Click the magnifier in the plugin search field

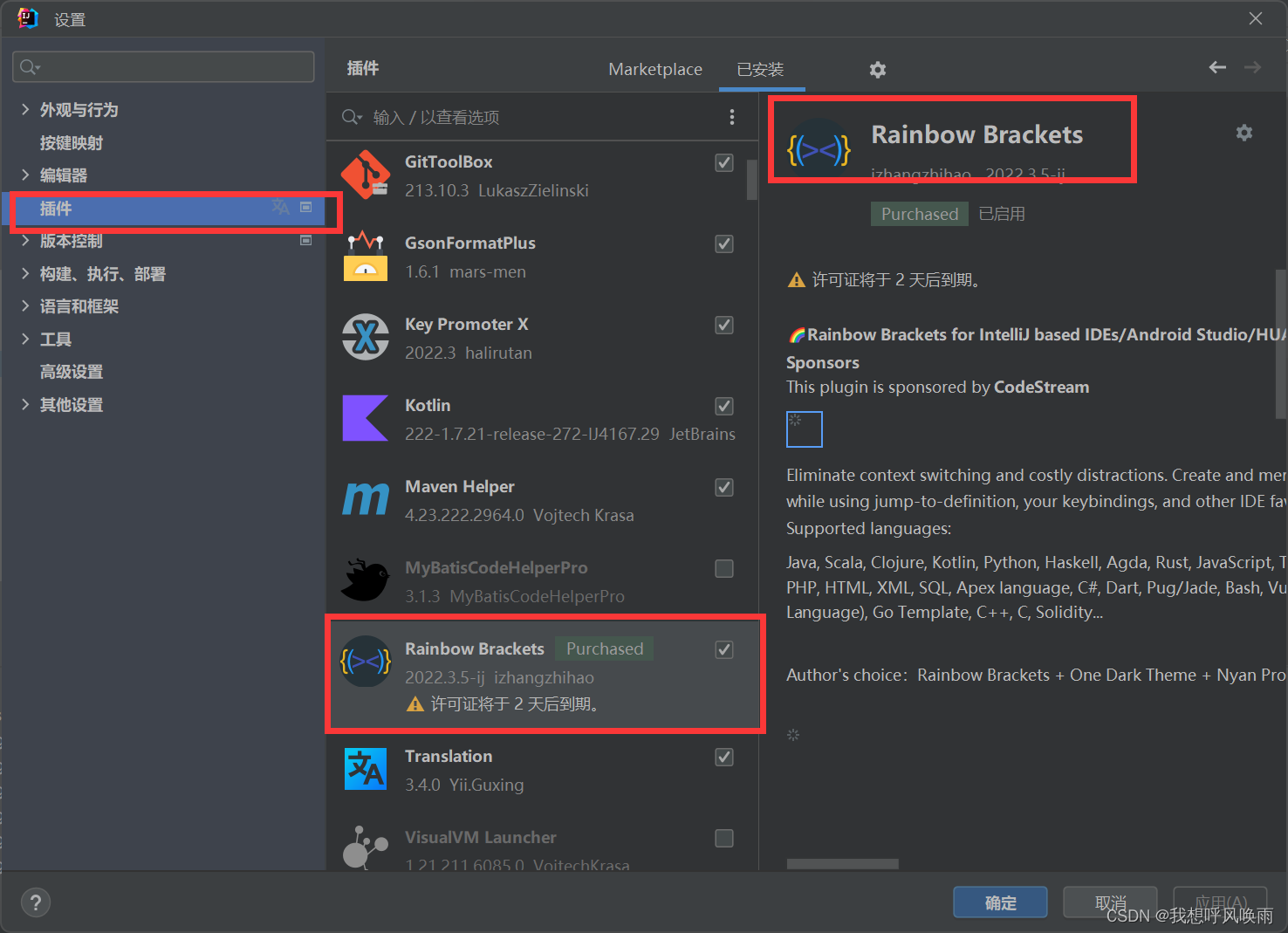[352, 117]
